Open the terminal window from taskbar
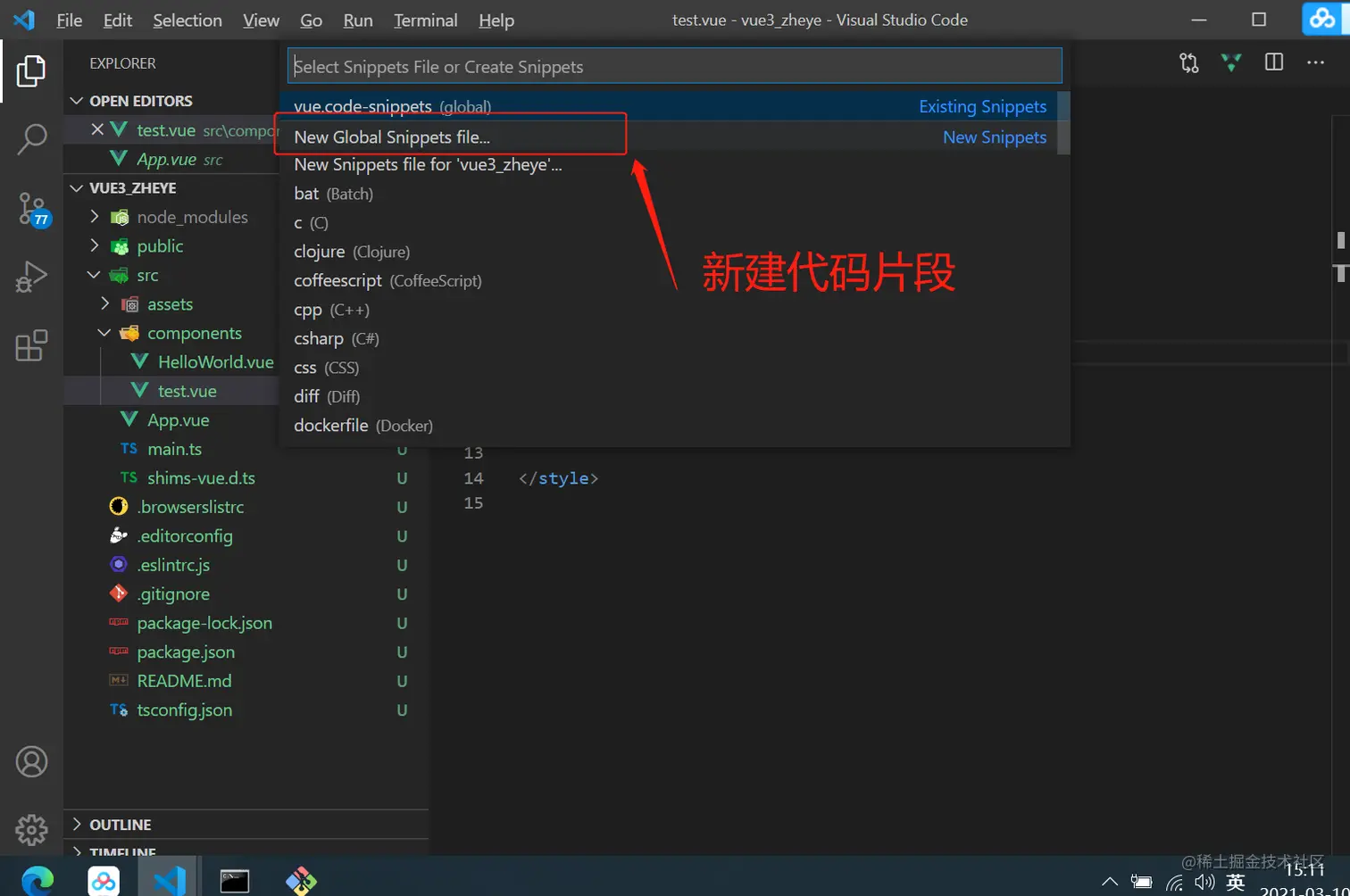Screen dimensions: 1350x896 (x=235, y=882)
